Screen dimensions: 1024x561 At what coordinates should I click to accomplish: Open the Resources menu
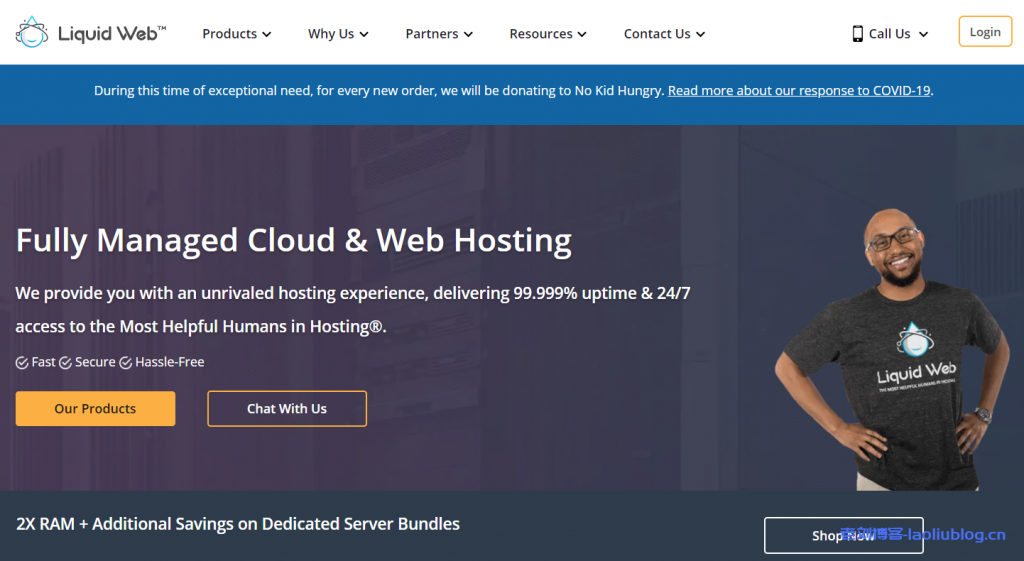pos(547,34)
